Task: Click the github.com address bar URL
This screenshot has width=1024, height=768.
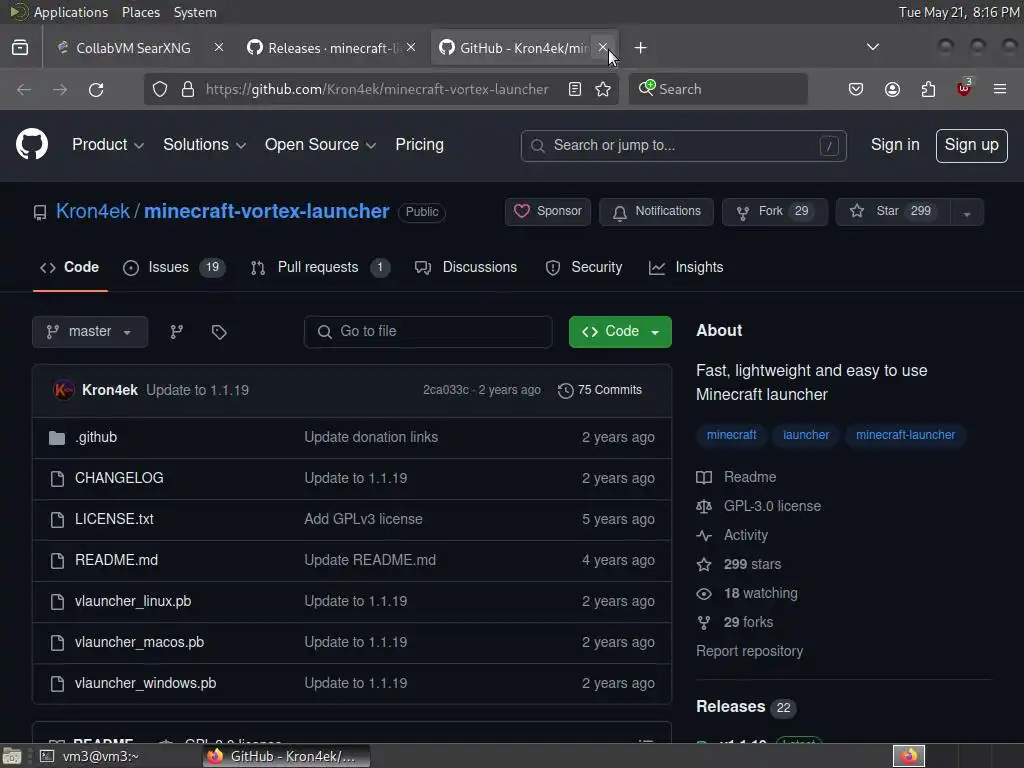Action: [x=377, y=89]
